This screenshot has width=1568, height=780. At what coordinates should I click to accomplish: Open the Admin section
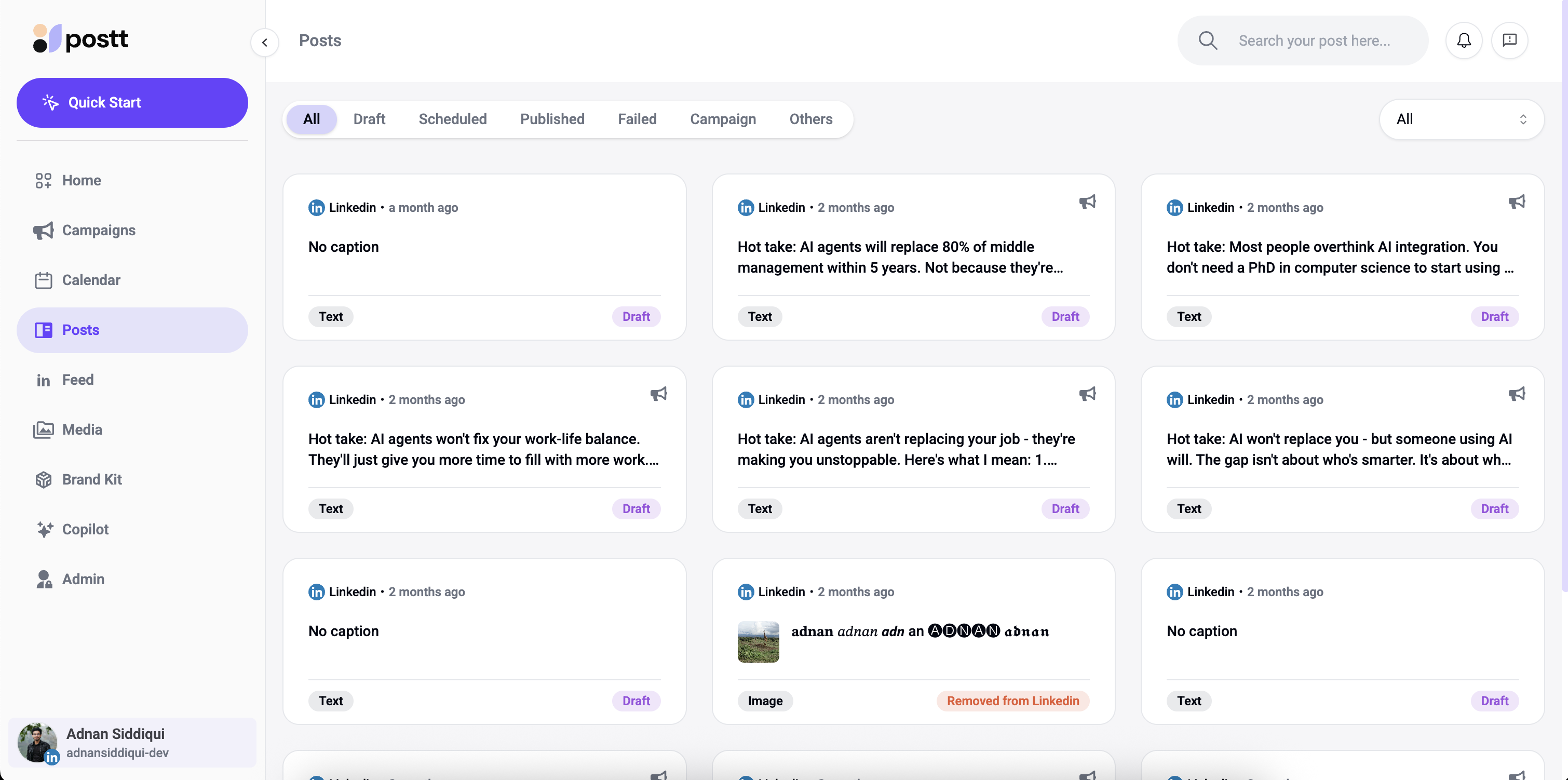pos(83,579)
